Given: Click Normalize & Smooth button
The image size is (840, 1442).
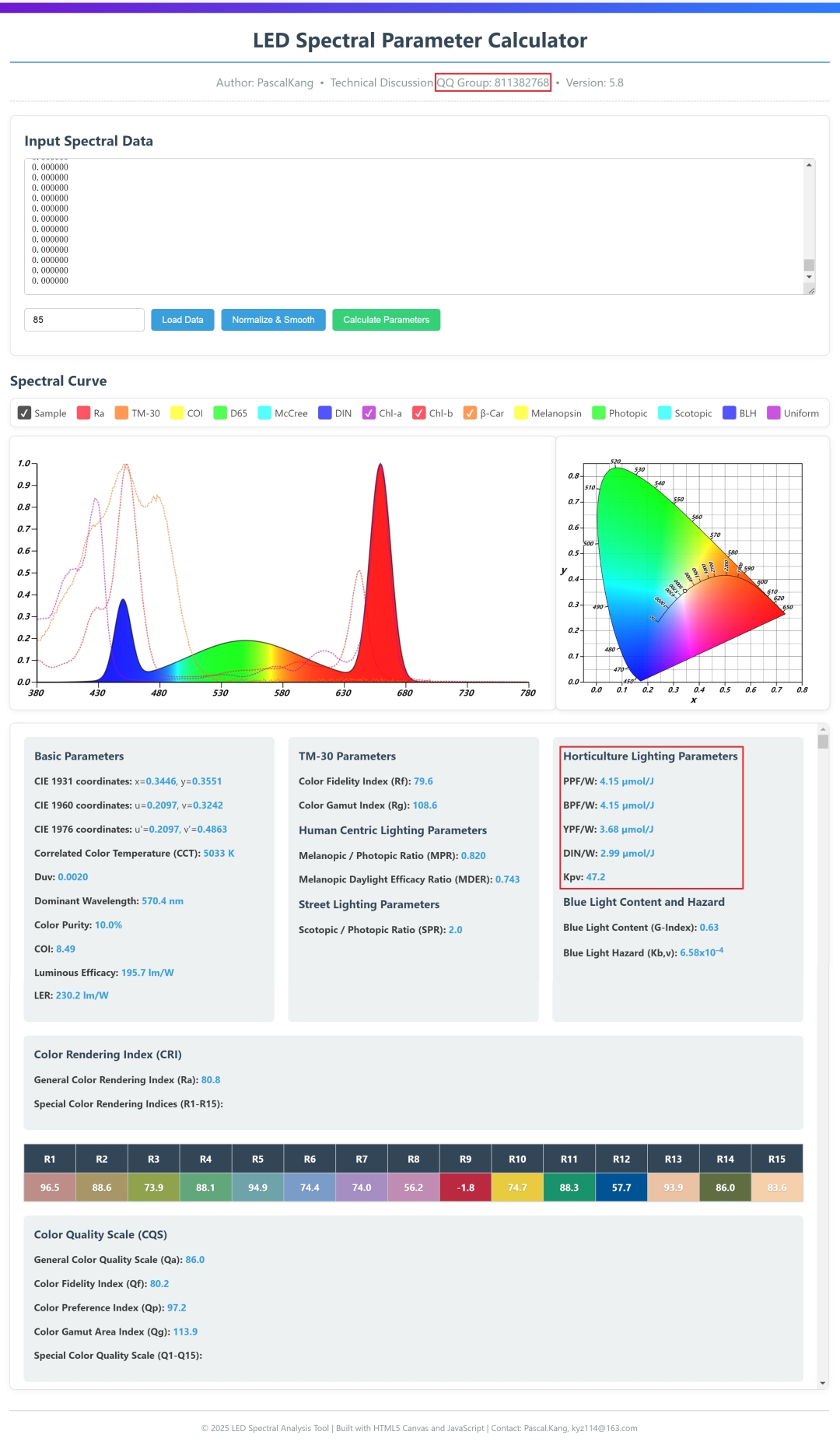Looking at the screenshot, I should point(273,320).
